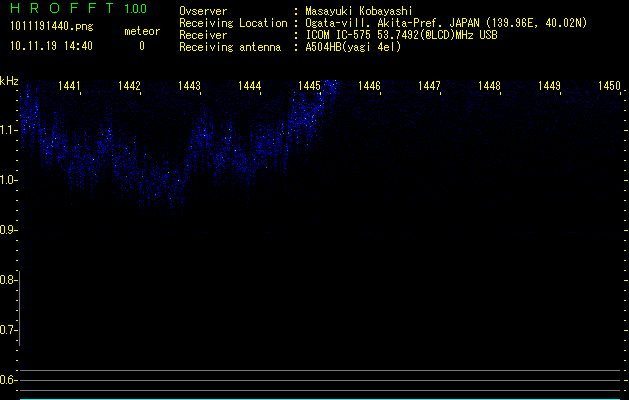
Task: Click the 1.1 kHz frequency label
Action: 9,130
